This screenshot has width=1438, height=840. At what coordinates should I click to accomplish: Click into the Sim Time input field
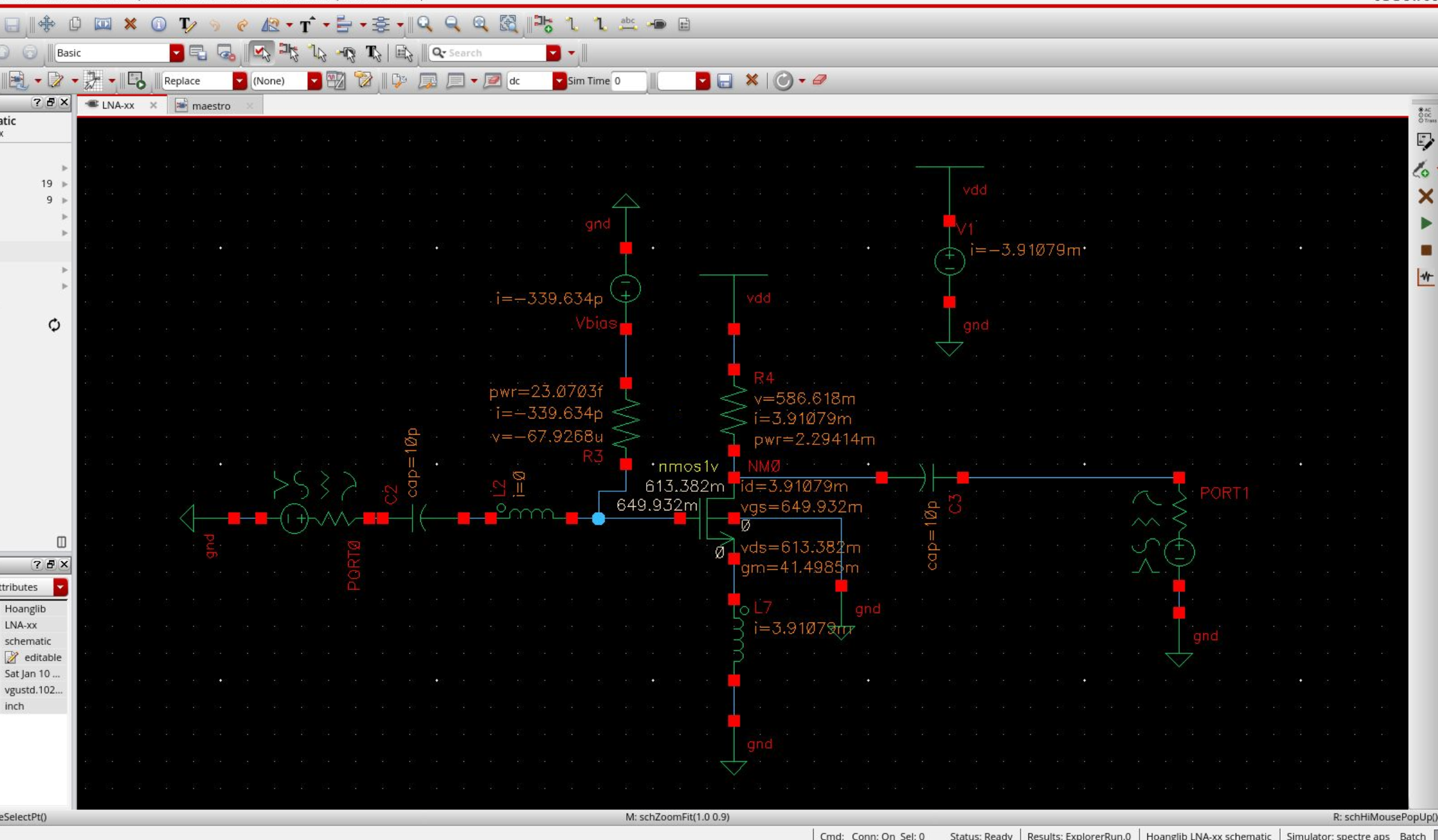628,80
